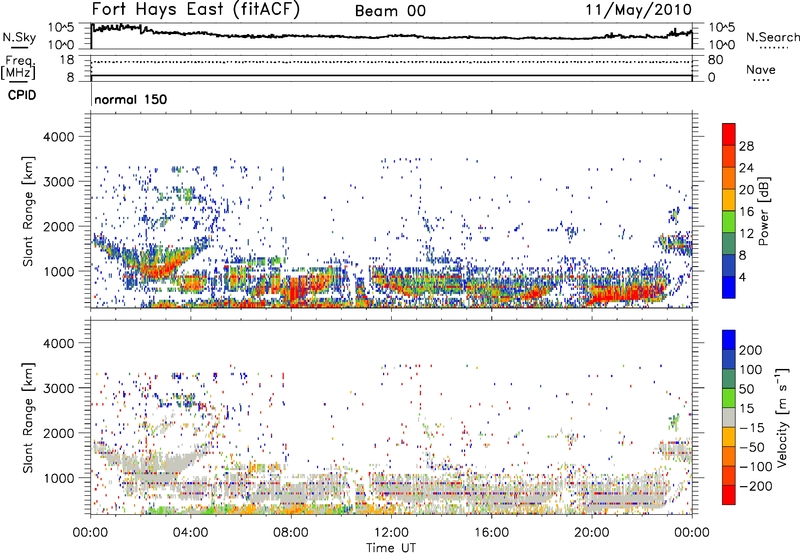Viewport: 800px width, 554px height.
Task: Click the '04:00' time tick label
Action: [190, 533]
